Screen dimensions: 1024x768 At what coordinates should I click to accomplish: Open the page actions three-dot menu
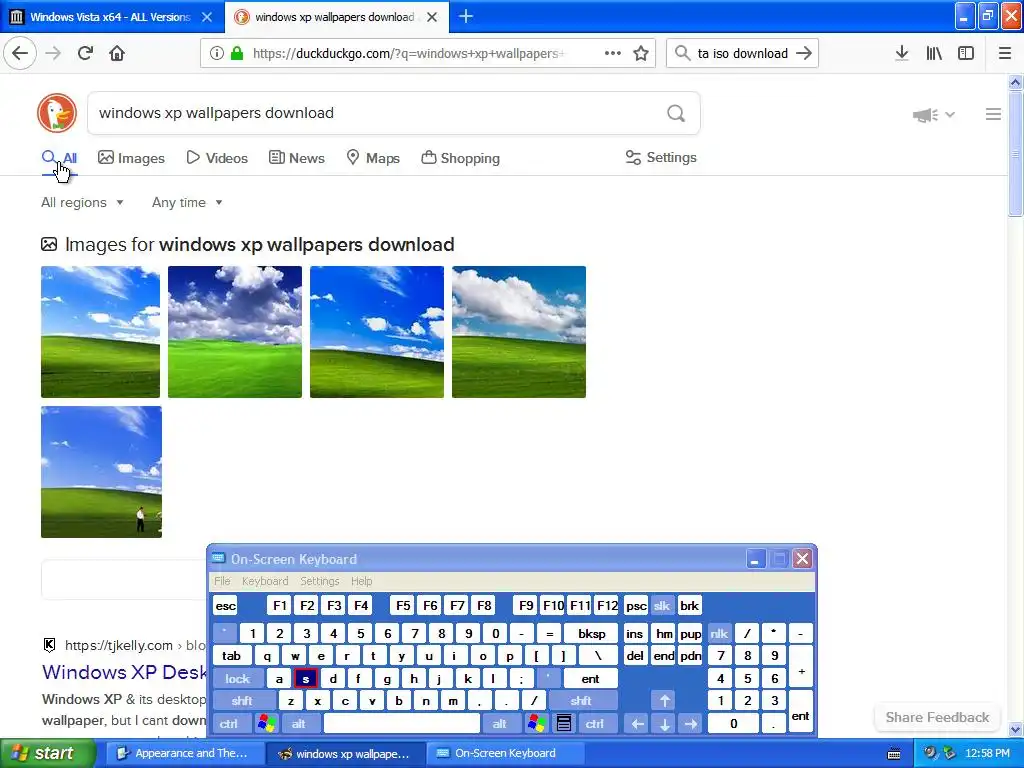pos(613,54)
